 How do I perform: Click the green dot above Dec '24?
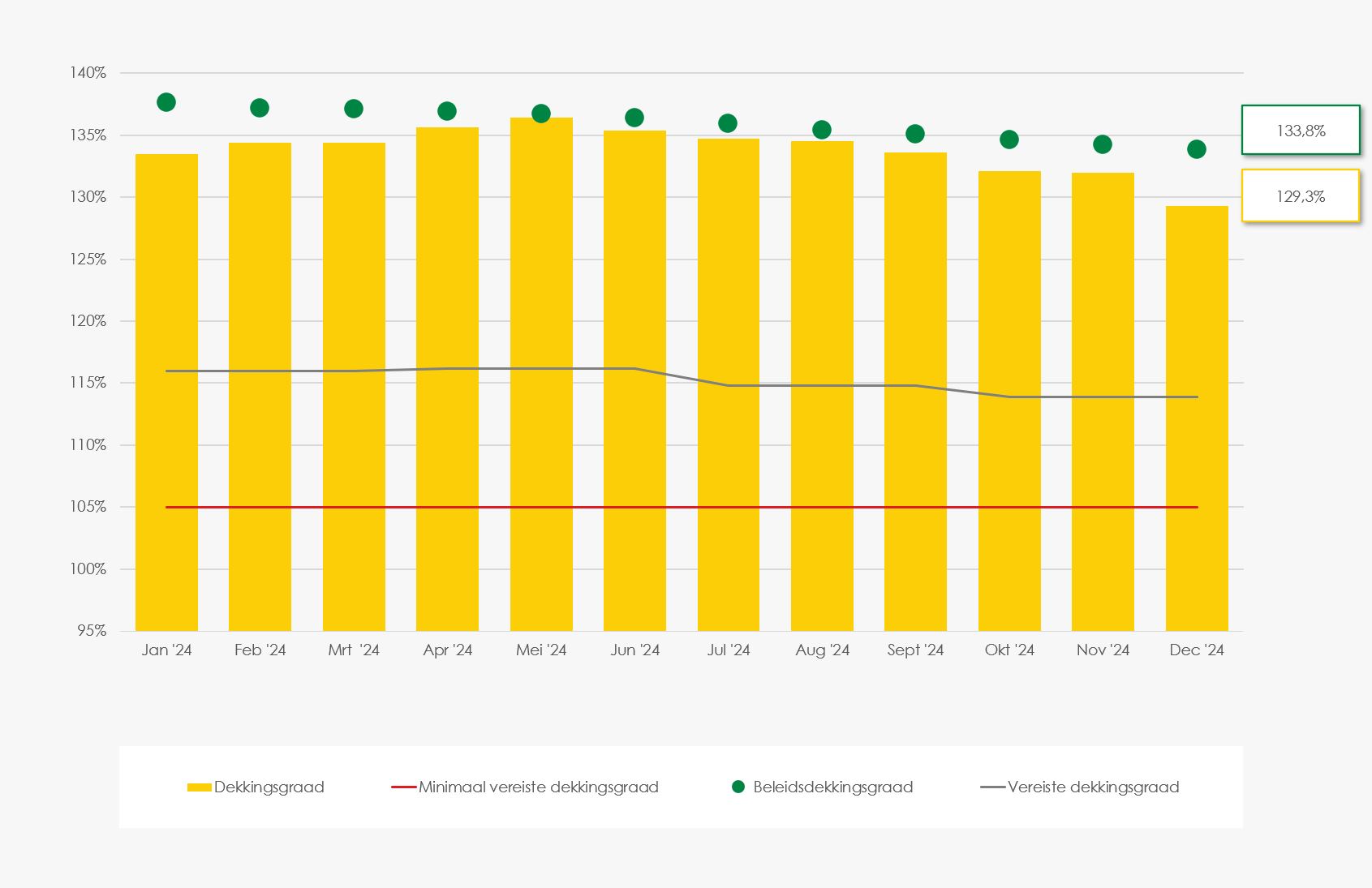click(x=1197, y=149)
